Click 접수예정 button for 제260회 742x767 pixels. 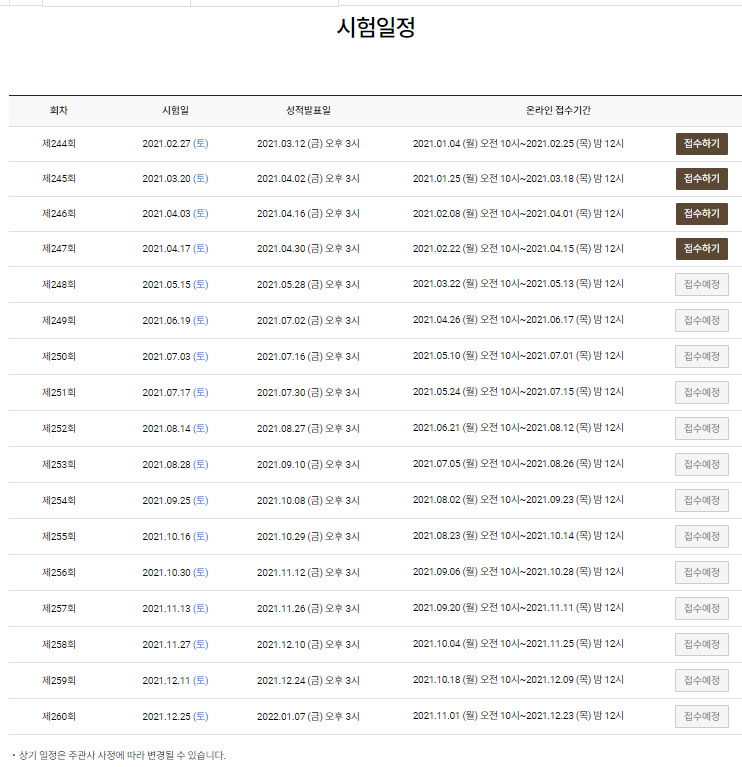click(x=701, y=716)
